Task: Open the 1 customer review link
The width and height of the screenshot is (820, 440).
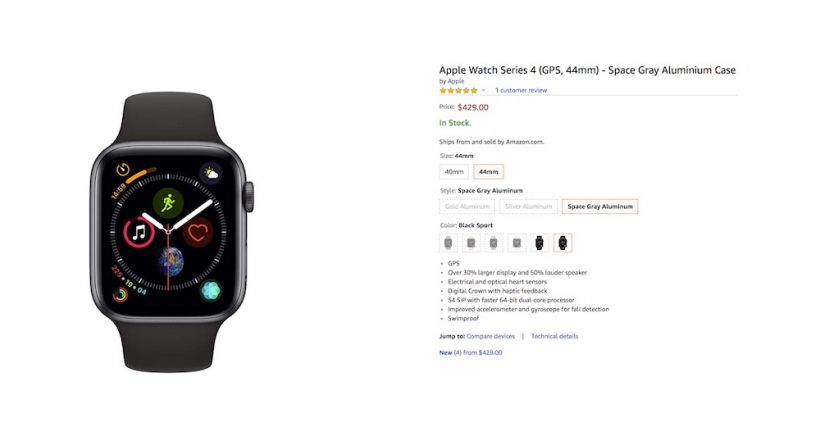Action: 521,91
